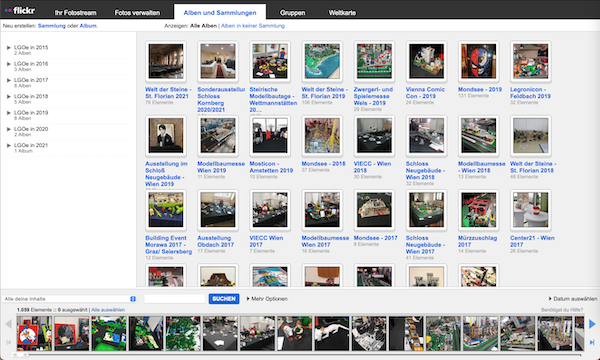Click Schloss Neugebäude Wien 2017 title
Viewport: 600px width, 360px height.
click(x=425, y=245)
